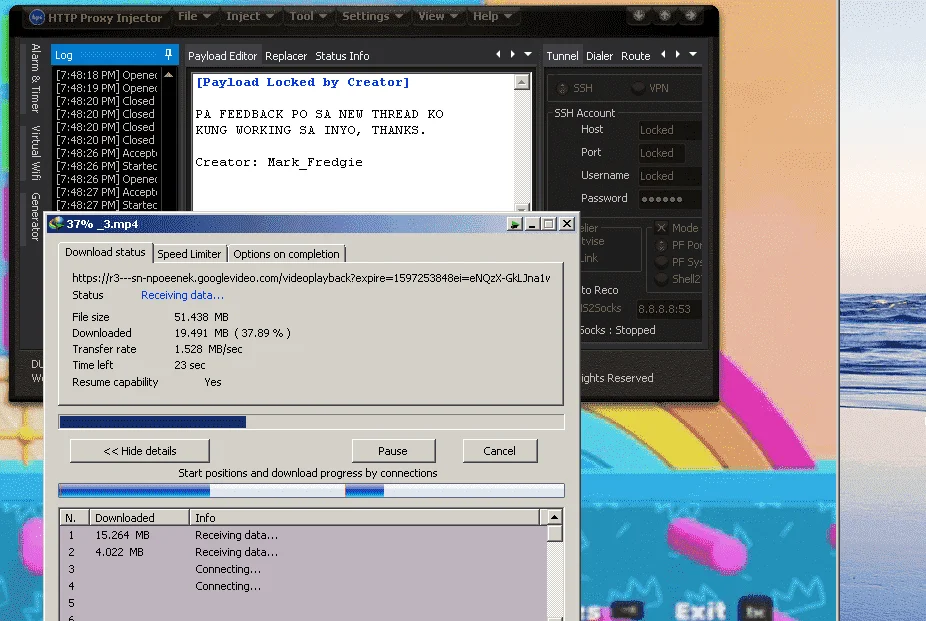Click inside the Payload Editor text area
Image resolution: width=926 pixels, height=621 pixels.
pos(353,142)
